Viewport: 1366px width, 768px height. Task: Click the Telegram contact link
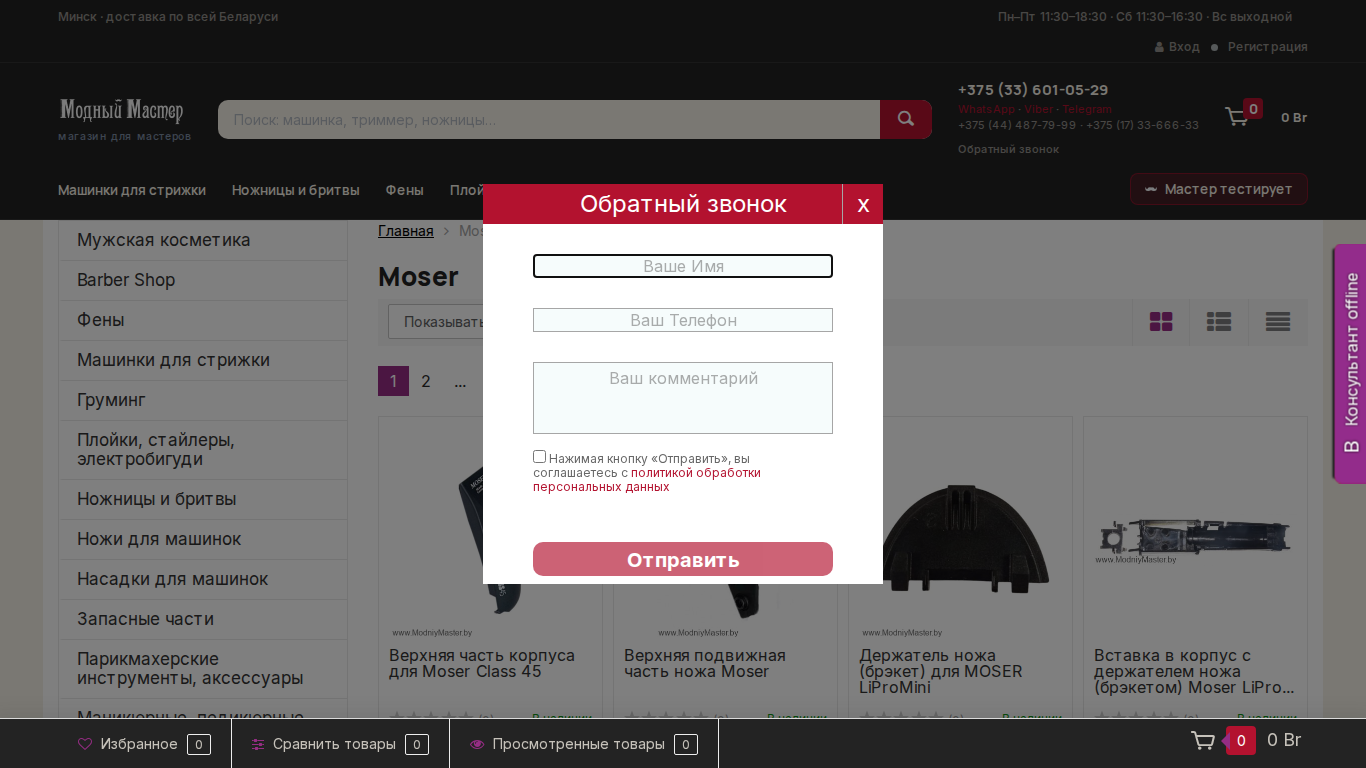(x=1087, y=109)
